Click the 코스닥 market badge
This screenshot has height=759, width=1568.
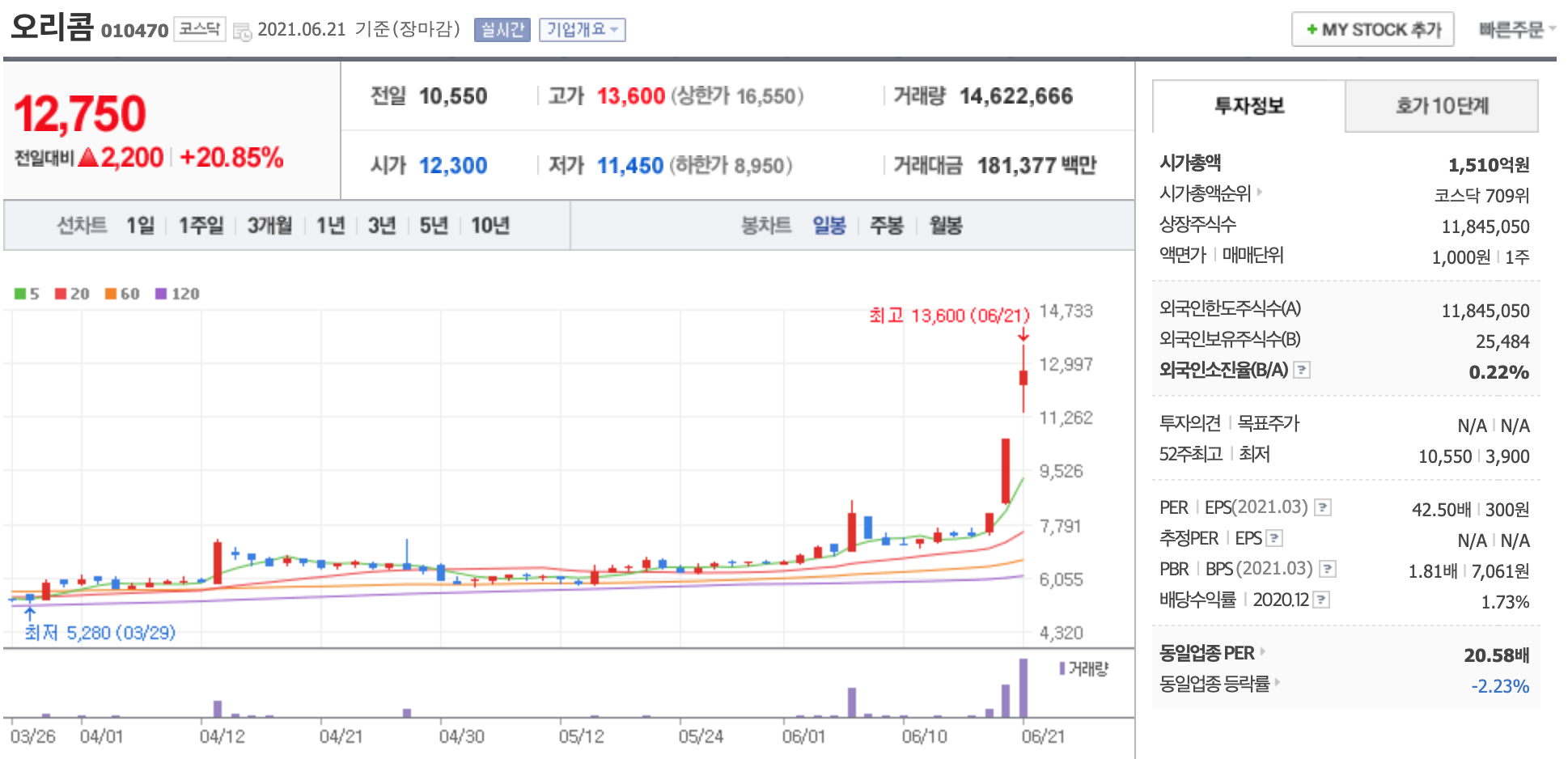(200, 29)
